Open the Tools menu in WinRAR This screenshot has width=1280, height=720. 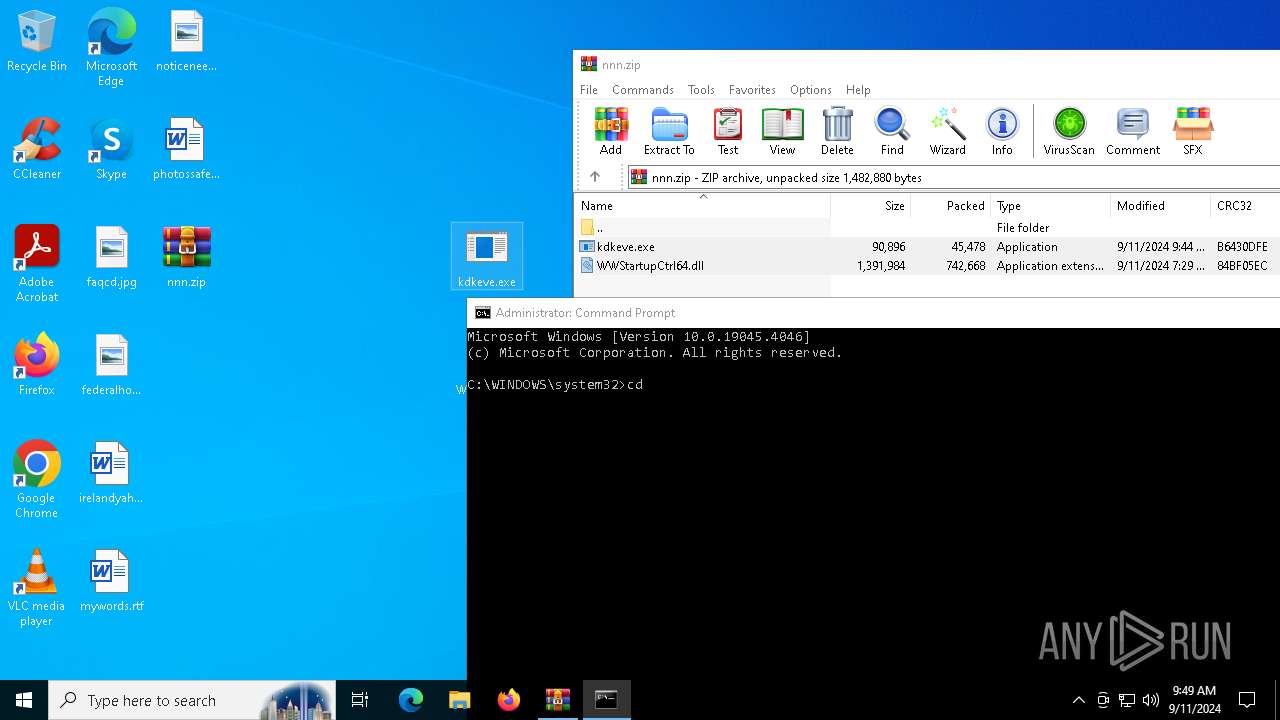point(701,90)
